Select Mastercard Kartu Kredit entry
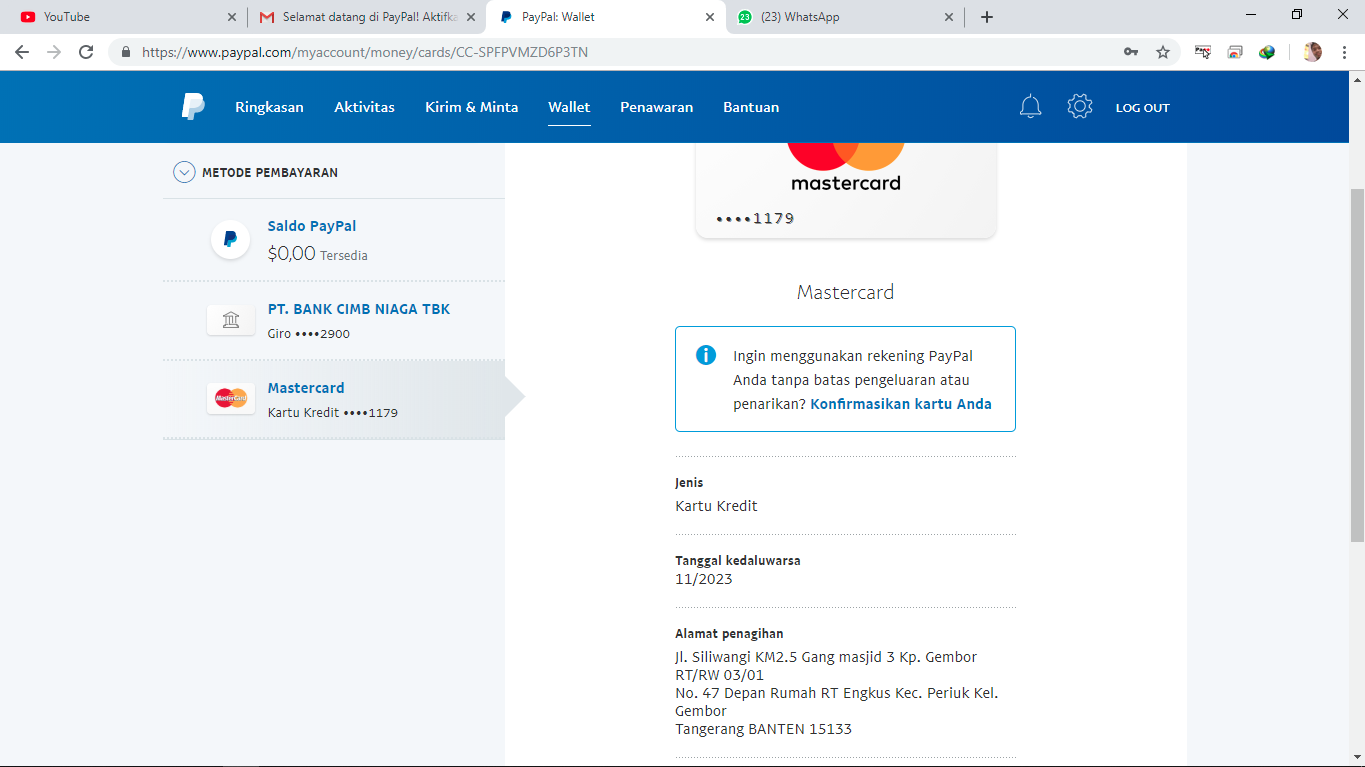Viewport: 1365px width, 767px height. tap(334, 399)
